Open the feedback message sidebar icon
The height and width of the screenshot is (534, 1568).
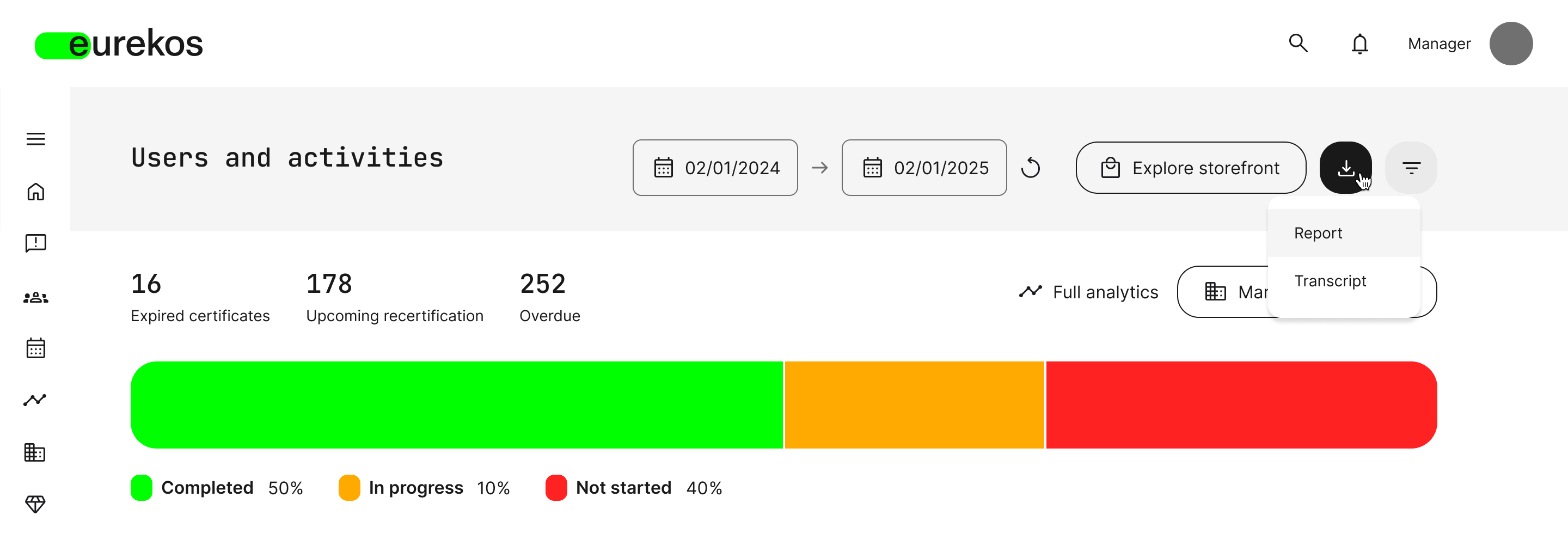point(36,243)
